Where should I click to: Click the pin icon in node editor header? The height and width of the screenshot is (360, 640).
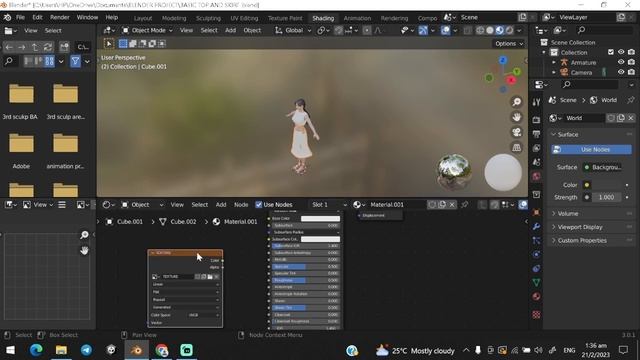tap(464, 204)
